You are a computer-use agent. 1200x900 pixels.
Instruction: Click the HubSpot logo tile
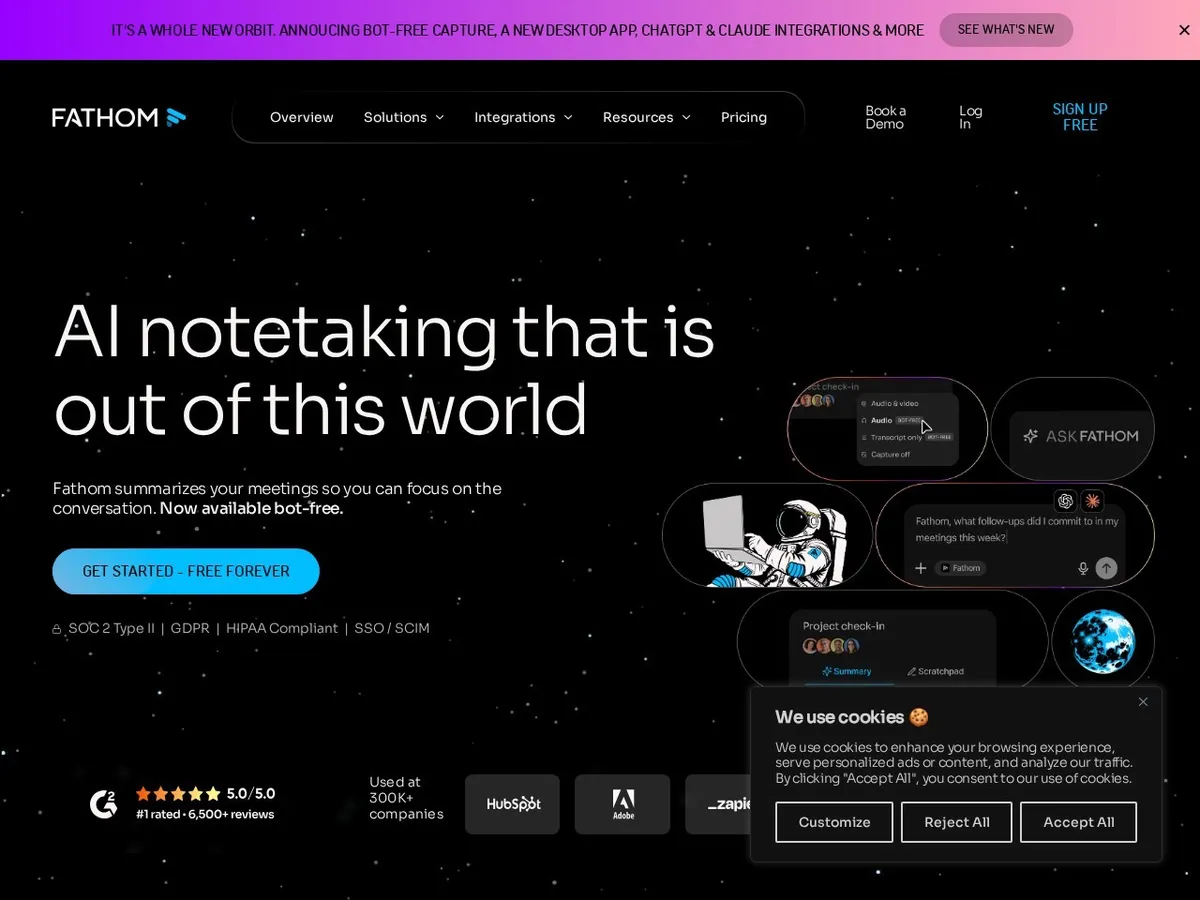(512, 804)
